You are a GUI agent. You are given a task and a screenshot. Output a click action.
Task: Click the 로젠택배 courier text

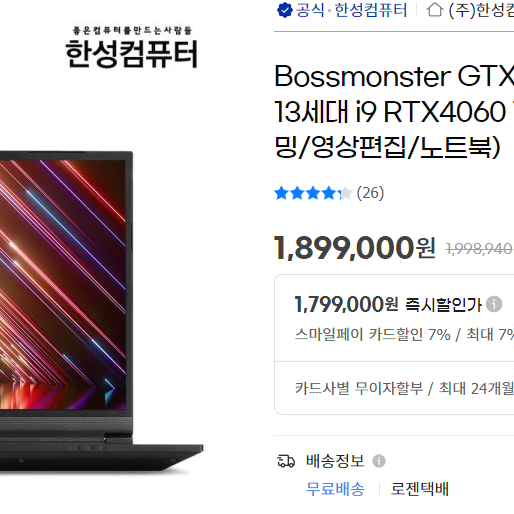tap(420, 489)
